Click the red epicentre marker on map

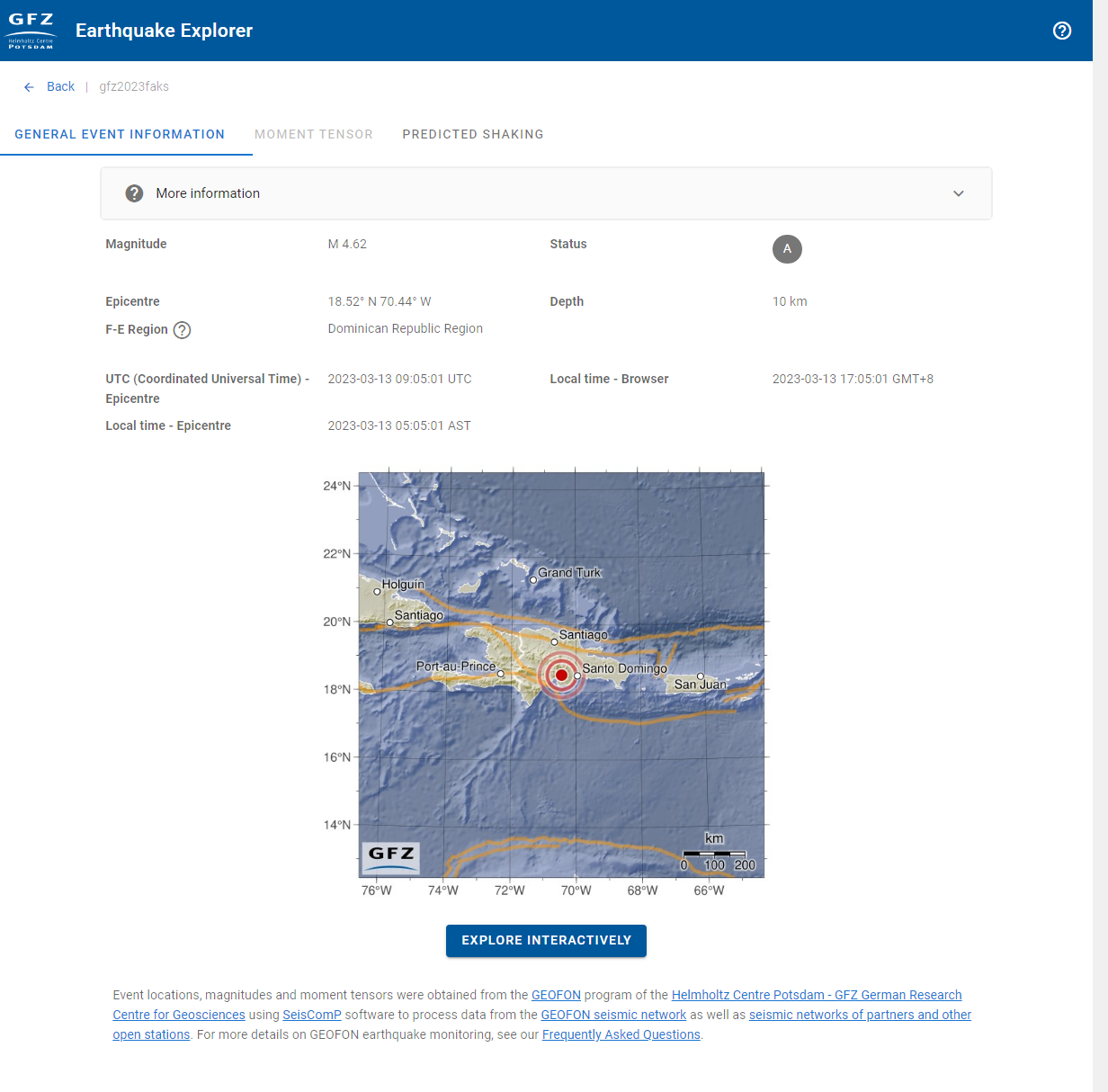tap(561, 675)
